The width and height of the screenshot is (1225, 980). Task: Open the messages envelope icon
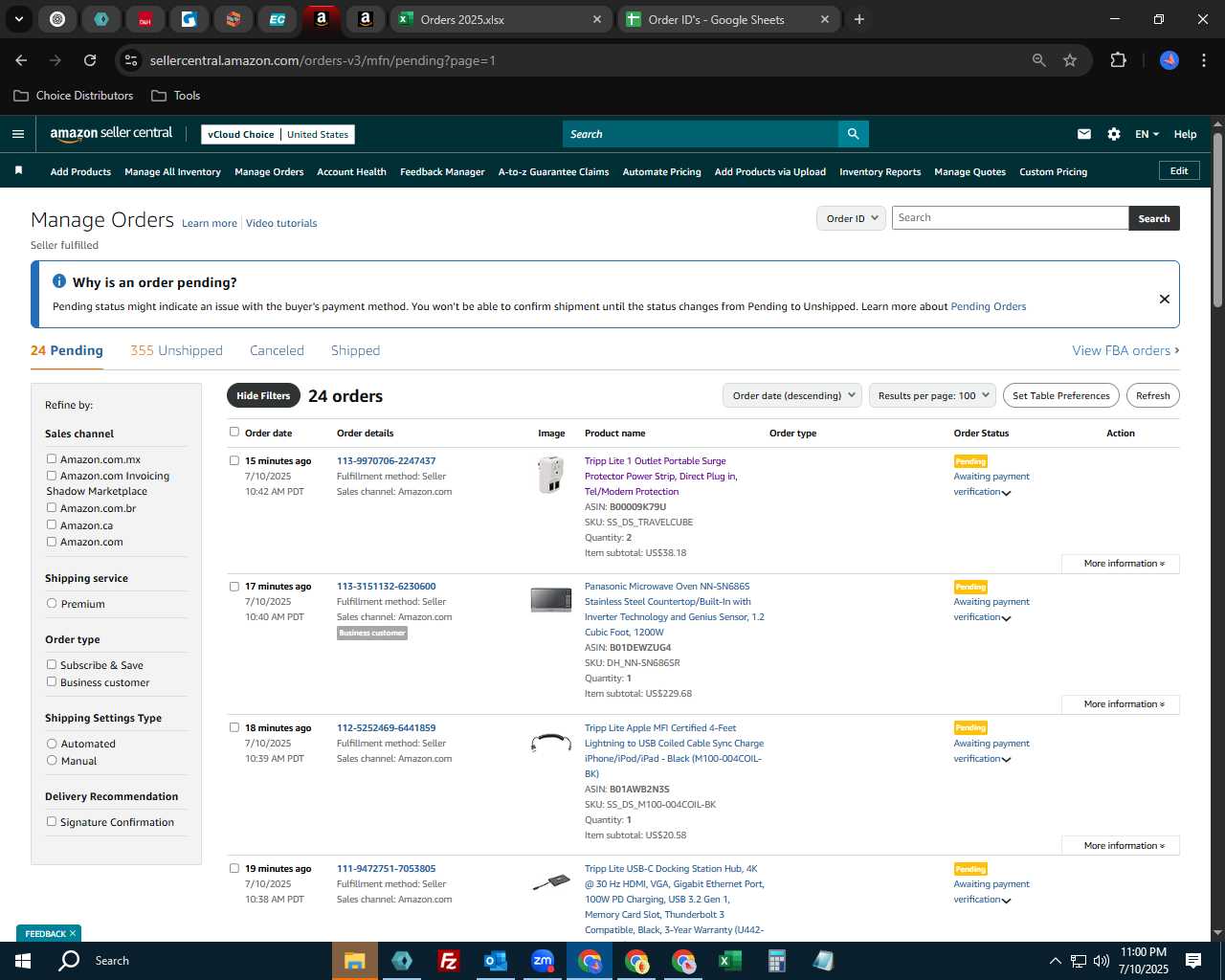(1084, 134)
